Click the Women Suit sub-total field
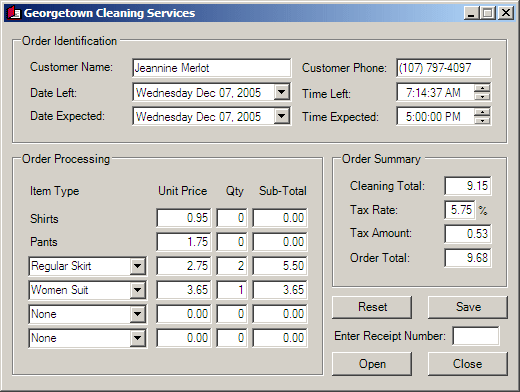The height and width of the screenshot is (392, 520). pyautogui.click(x=280, y=290)
